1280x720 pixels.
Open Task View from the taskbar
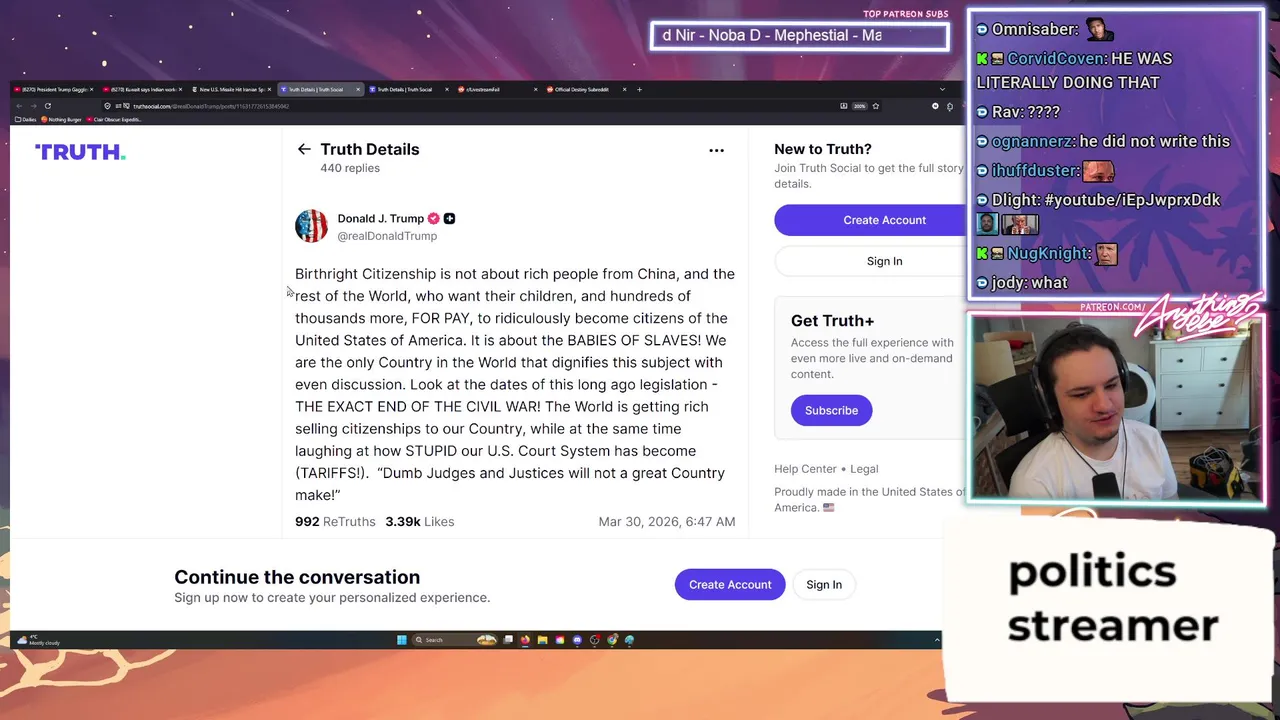[x=508, y=640]
